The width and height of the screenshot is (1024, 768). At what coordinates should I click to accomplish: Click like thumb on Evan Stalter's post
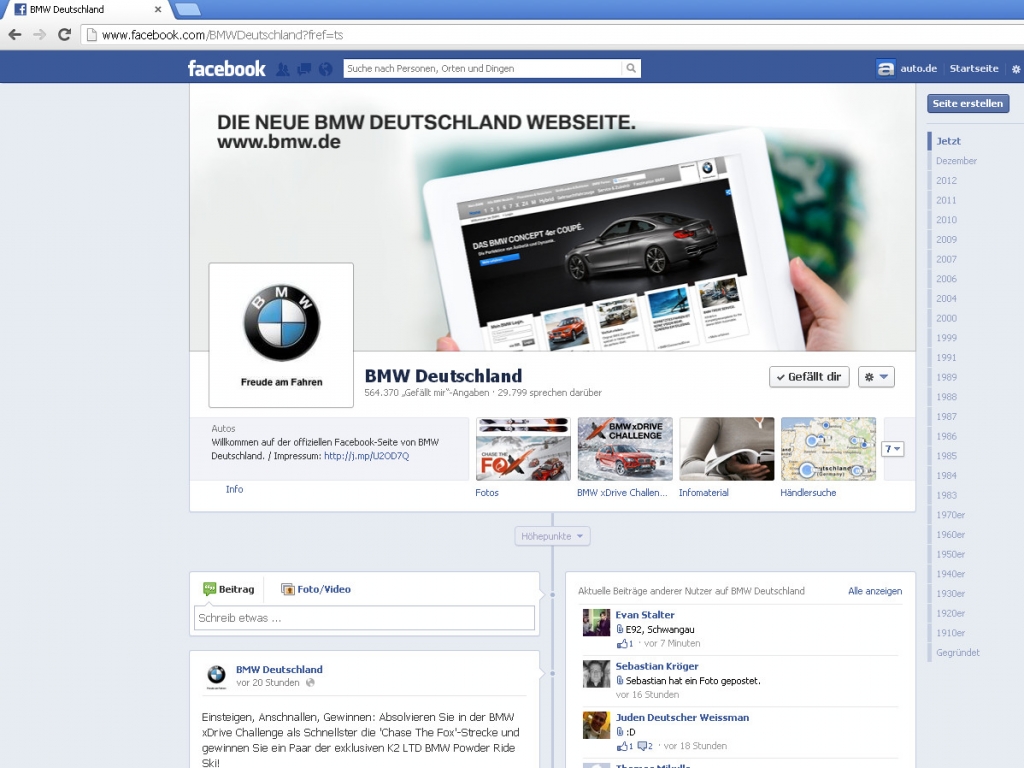click(x=622, y=643)
